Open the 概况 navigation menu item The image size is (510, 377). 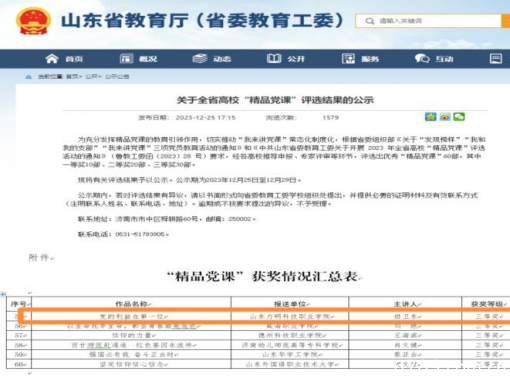coord(148,59)
